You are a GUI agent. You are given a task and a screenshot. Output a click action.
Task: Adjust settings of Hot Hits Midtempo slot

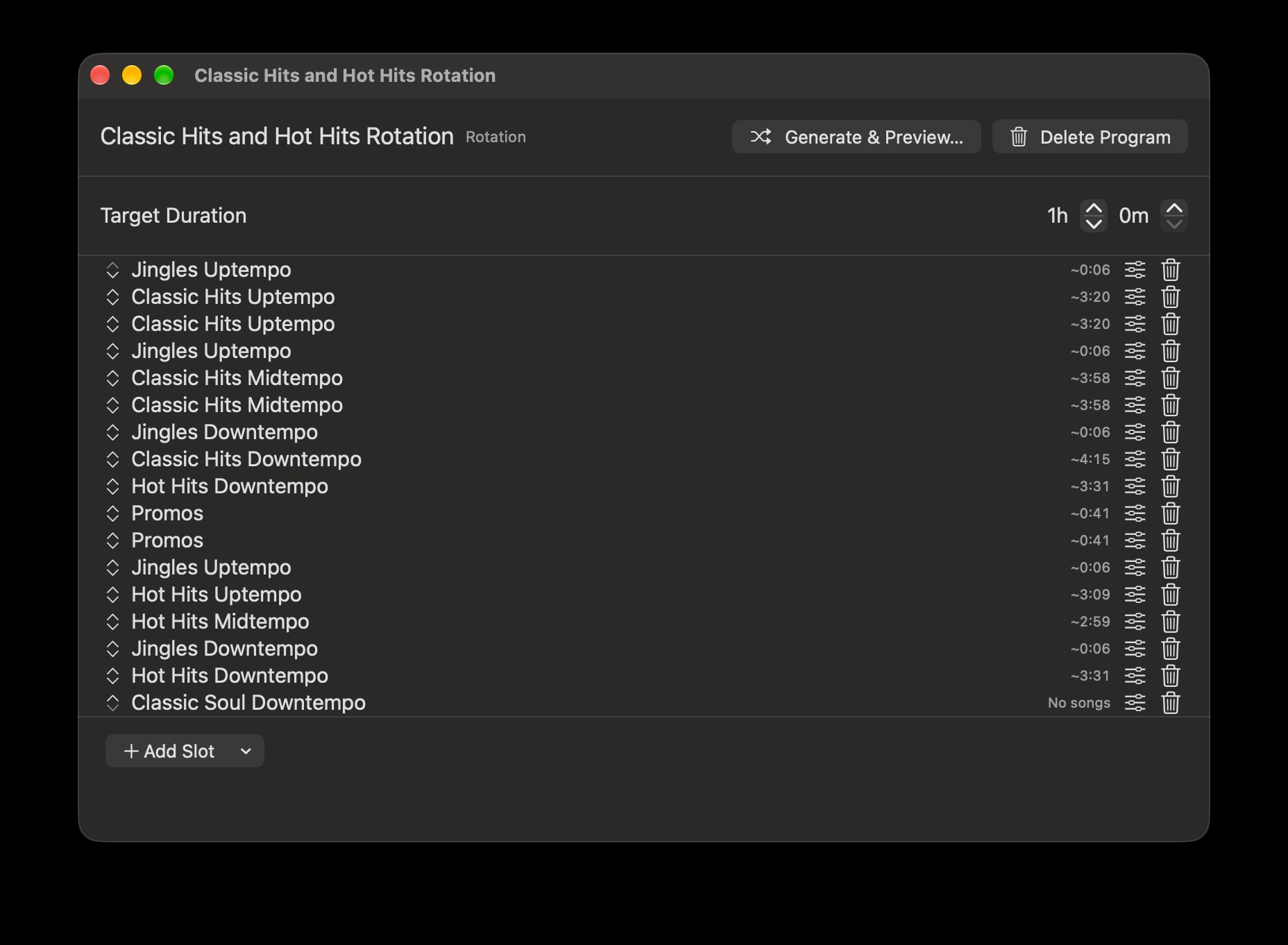pos(1135,622)
